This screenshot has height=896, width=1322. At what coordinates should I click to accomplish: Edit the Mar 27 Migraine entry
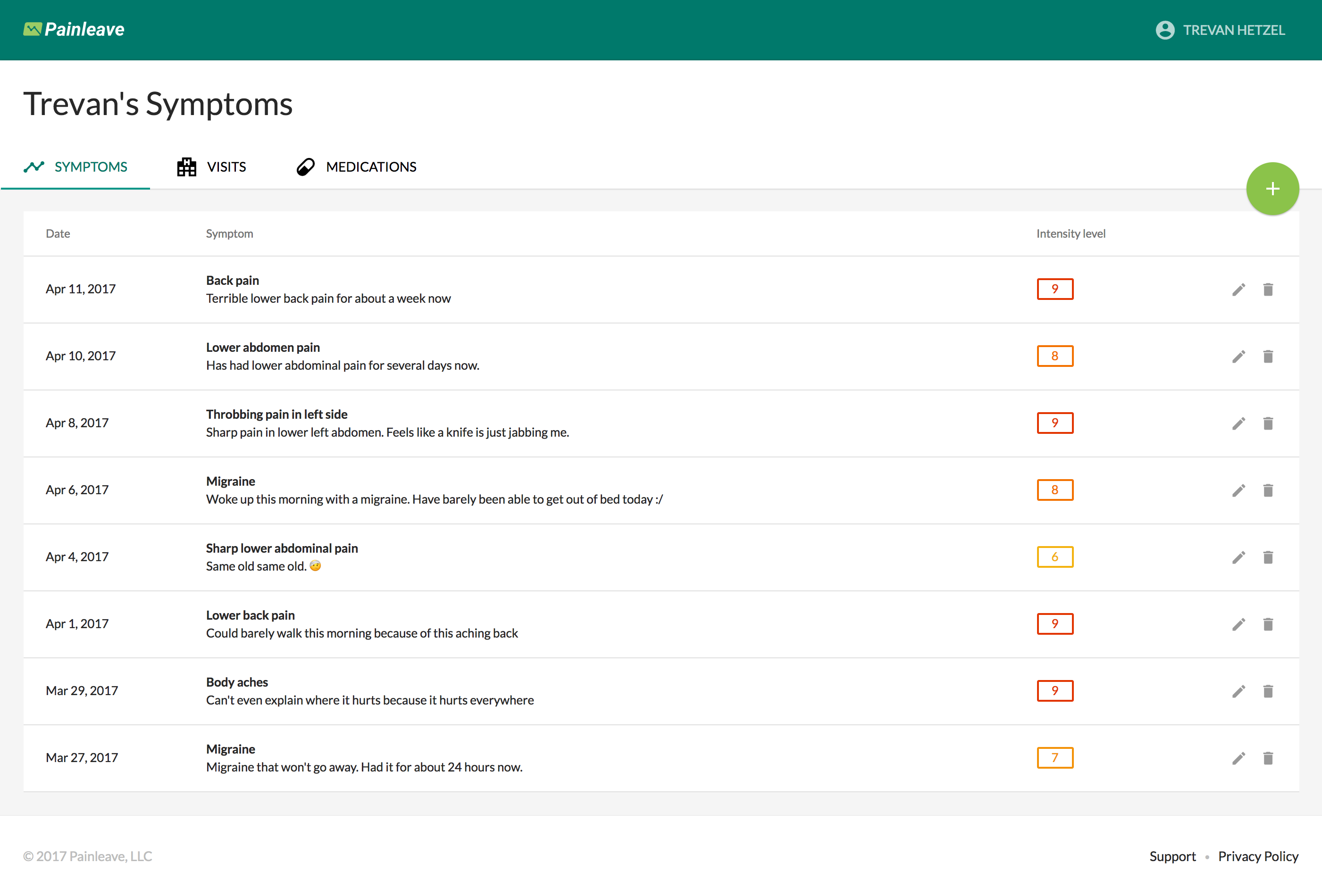click(1238, 758)
